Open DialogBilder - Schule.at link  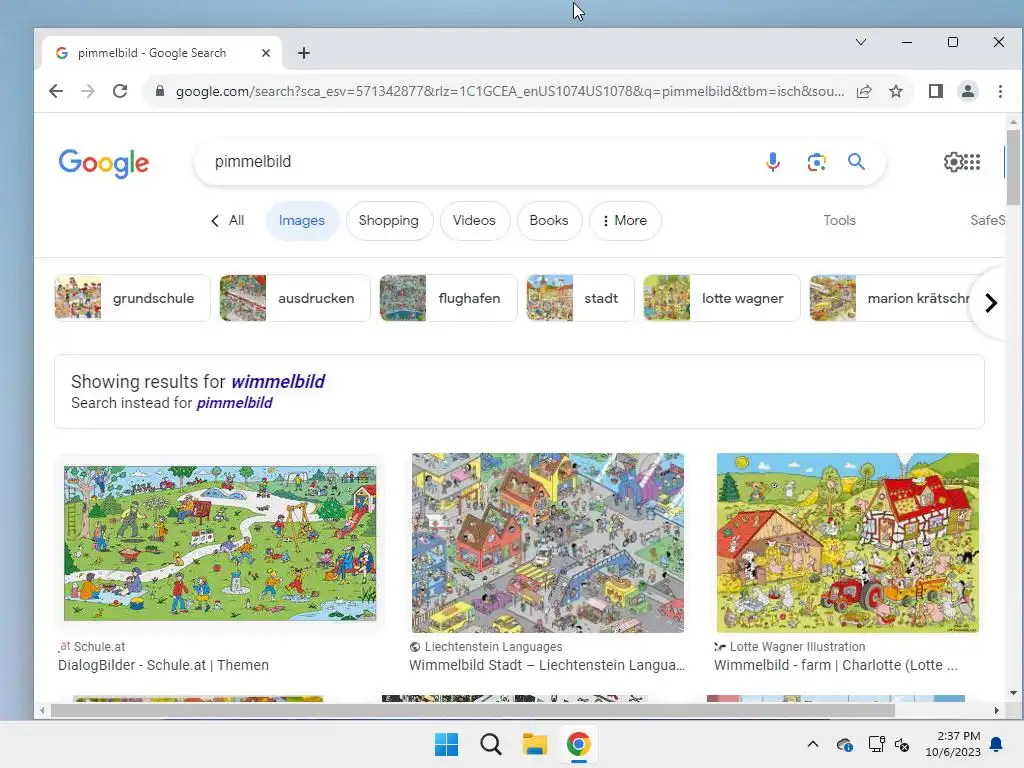tap(163, 665)
